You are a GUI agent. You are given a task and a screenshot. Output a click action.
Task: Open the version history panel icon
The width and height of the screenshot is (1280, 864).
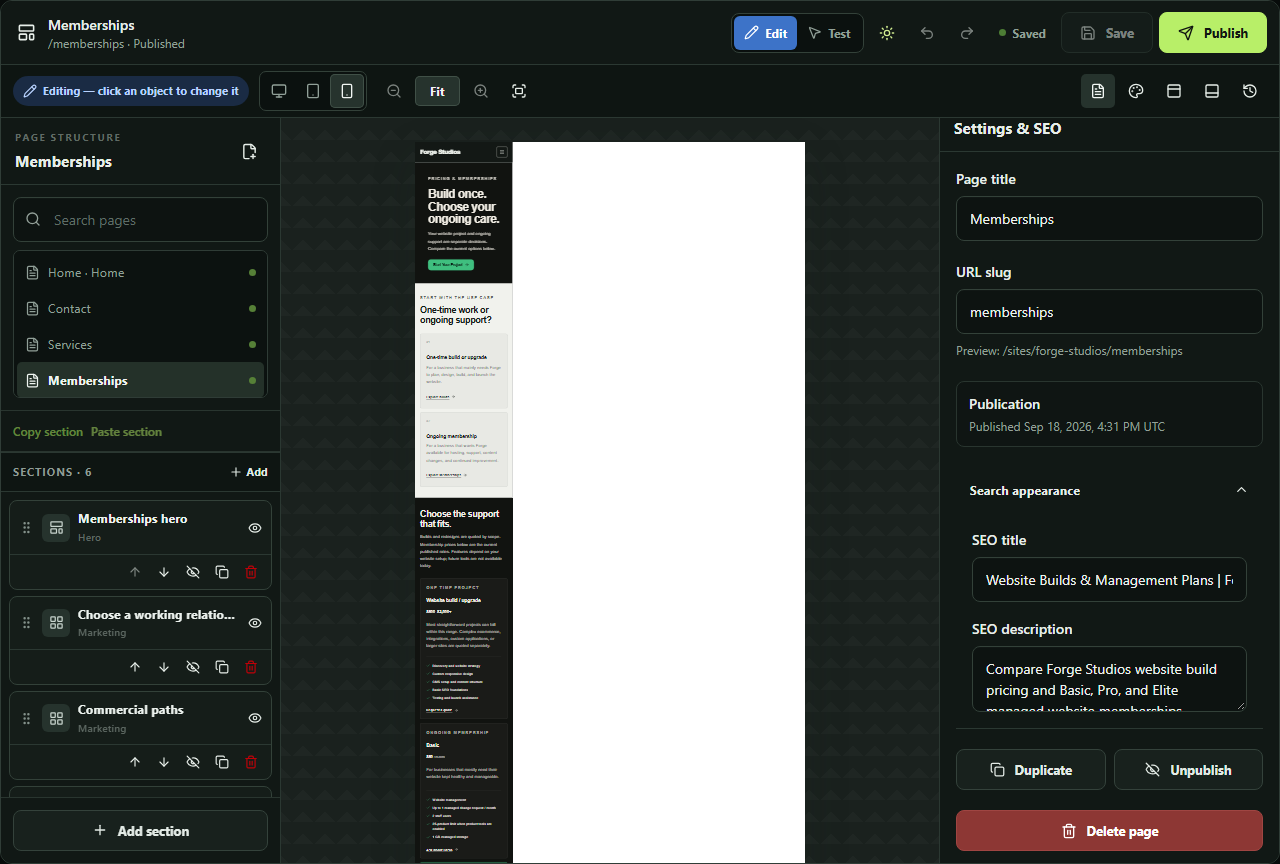1250,91
